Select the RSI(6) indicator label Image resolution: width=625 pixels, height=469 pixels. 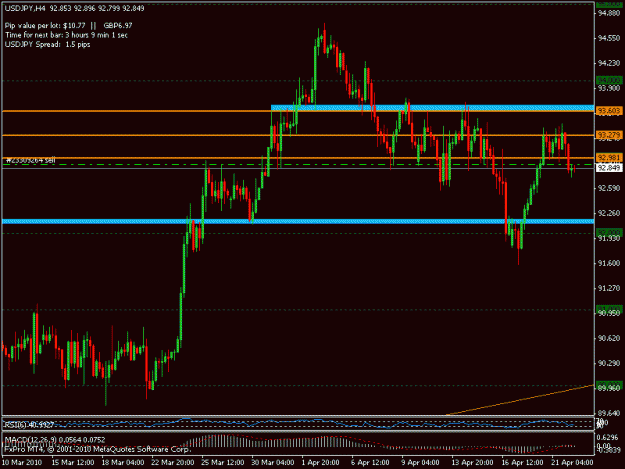(29, 425)
